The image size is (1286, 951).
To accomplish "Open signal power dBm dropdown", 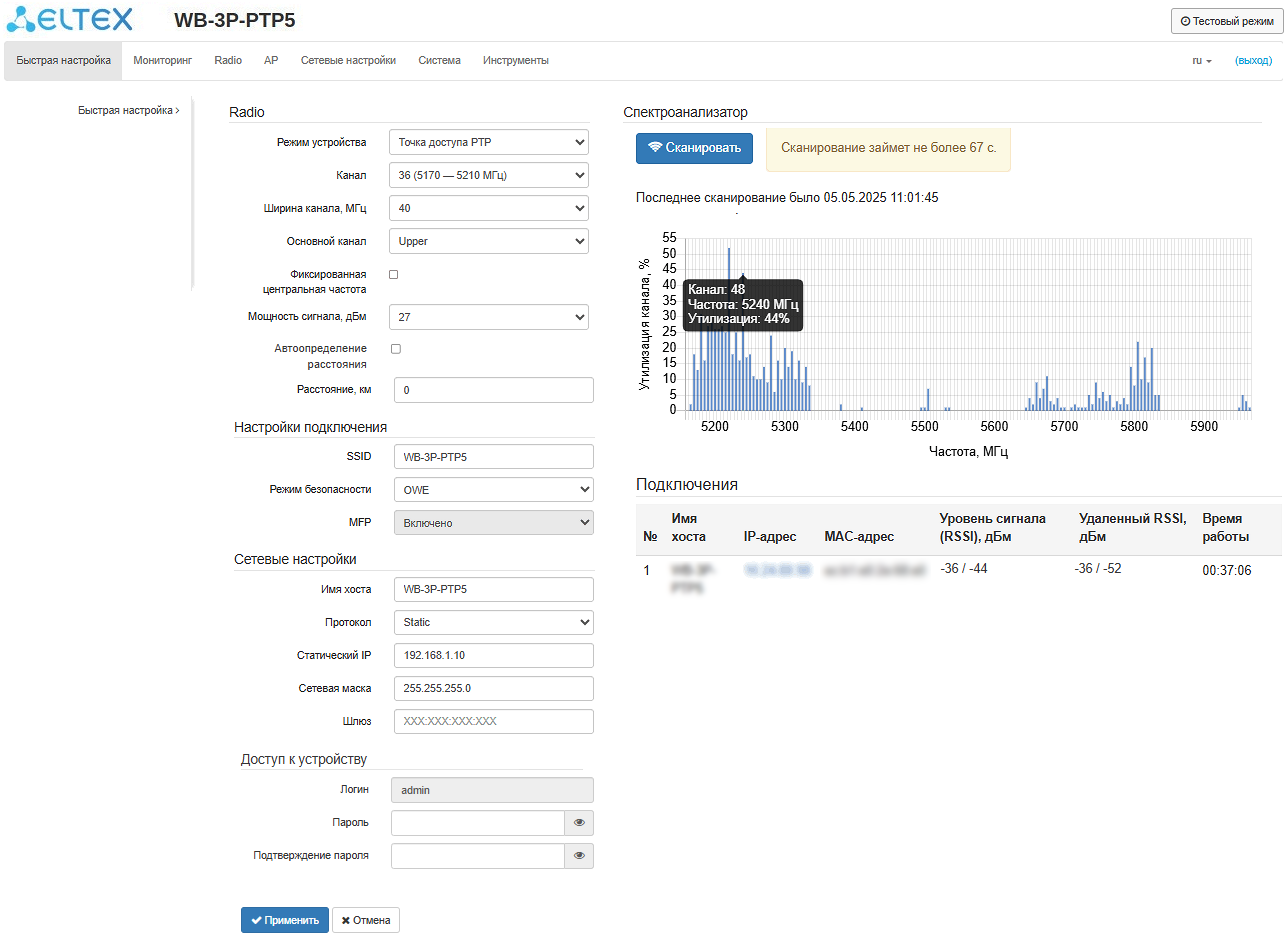I will click(x=488, y=317).
